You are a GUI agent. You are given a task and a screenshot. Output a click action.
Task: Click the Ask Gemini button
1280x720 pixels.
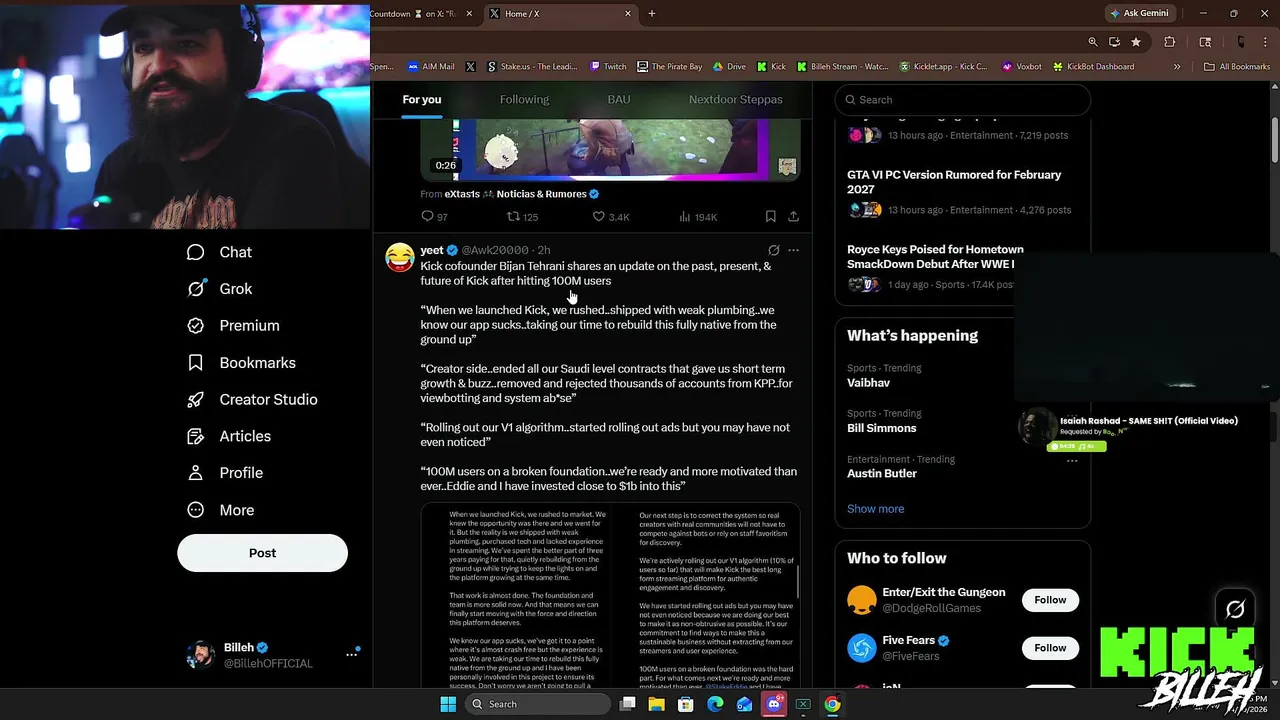pos(1139,14)
